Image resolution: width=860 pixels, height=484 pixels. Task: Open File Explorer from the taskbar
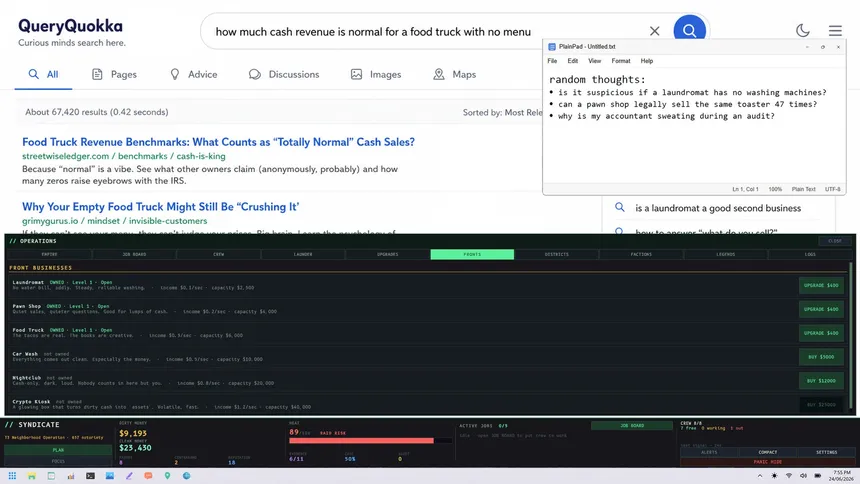click(32, 476)
